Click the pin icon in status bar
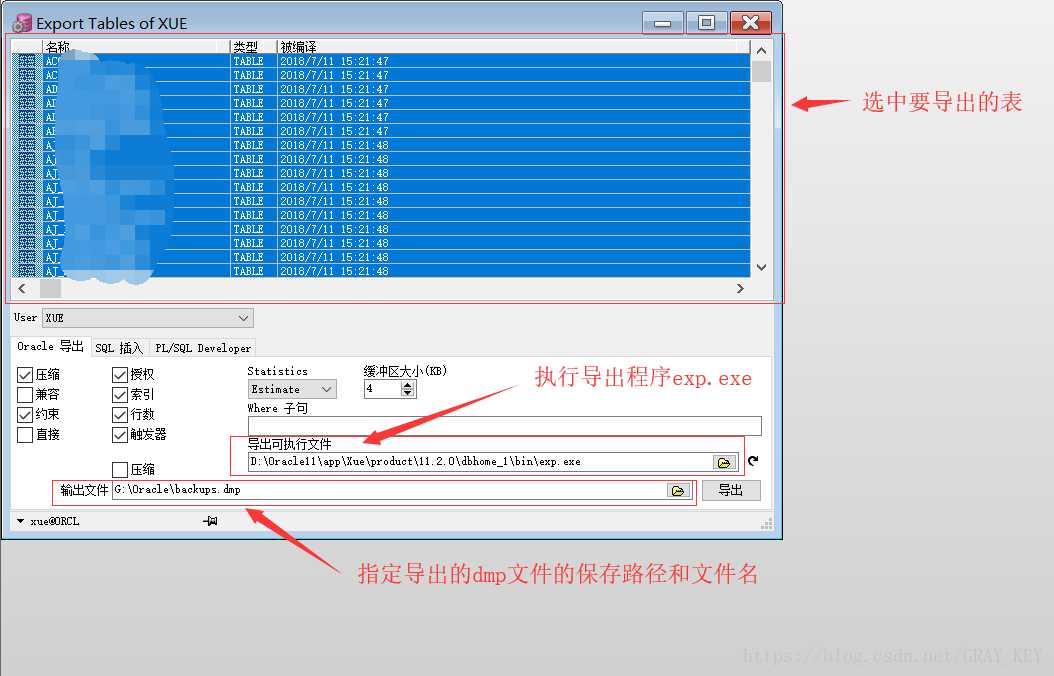Screen dimensions: 1054x676 click(x=210, y=521)
